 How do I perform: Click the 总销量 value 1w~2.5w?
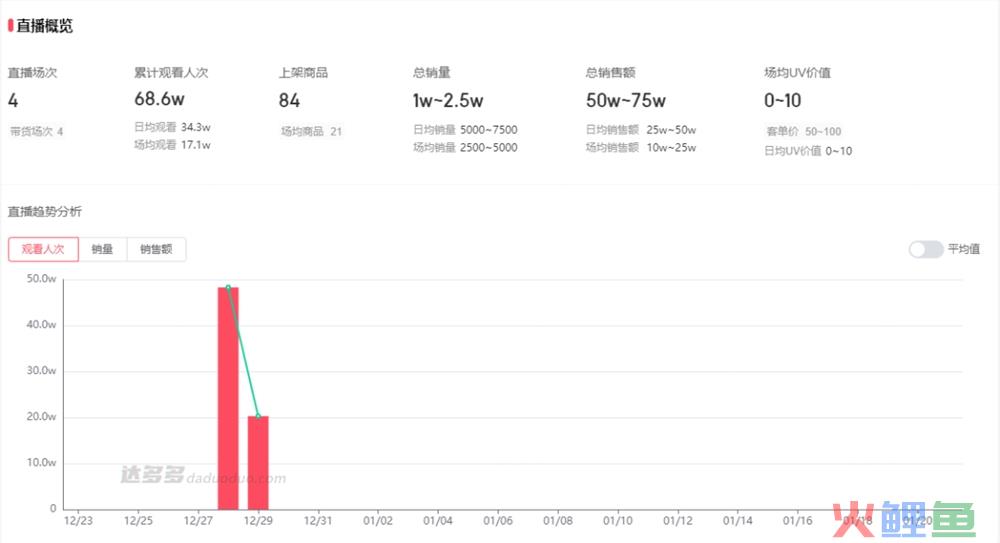448,100
